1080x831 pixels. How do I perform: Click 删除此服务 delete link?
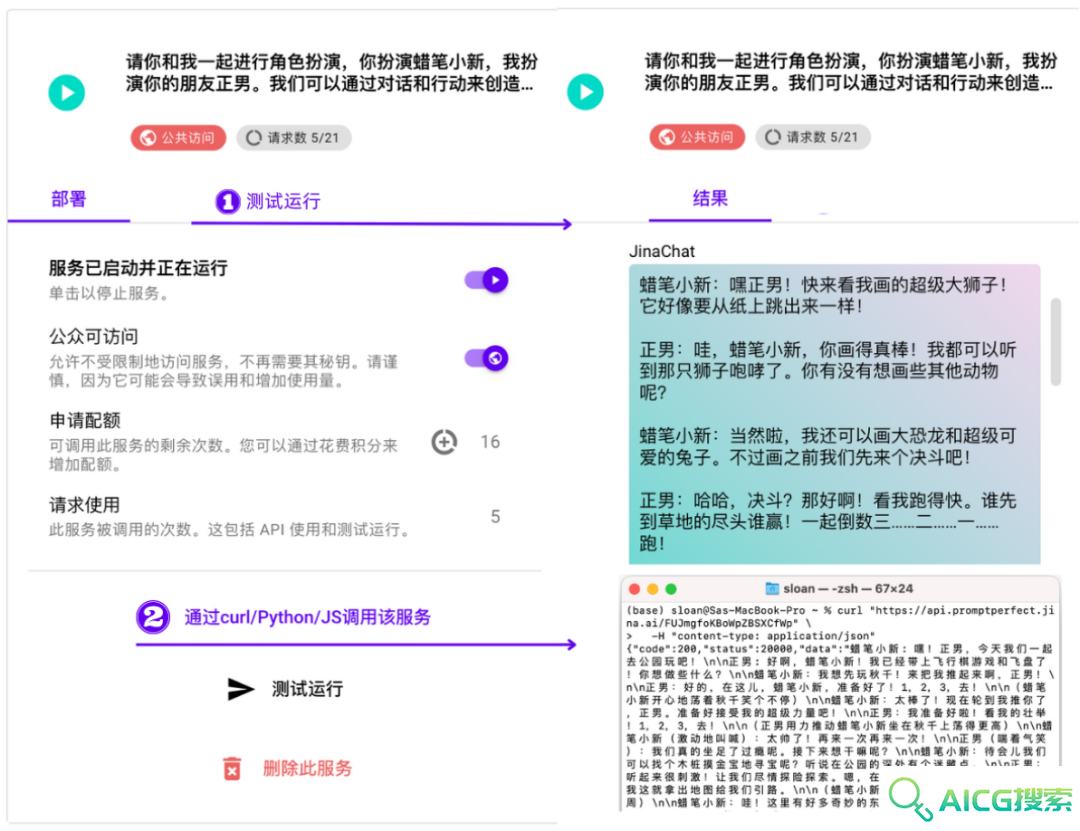pyautogui.click(x=307, y=768)
